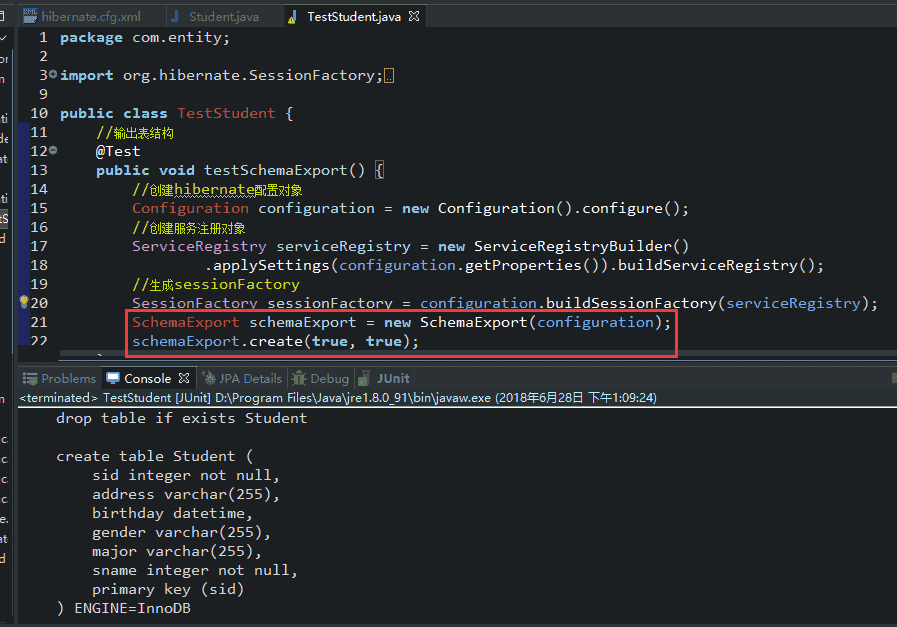Open the Student.java editor tab
The image size is (897, 627).
pyautogui.click(x=223, y=17)
